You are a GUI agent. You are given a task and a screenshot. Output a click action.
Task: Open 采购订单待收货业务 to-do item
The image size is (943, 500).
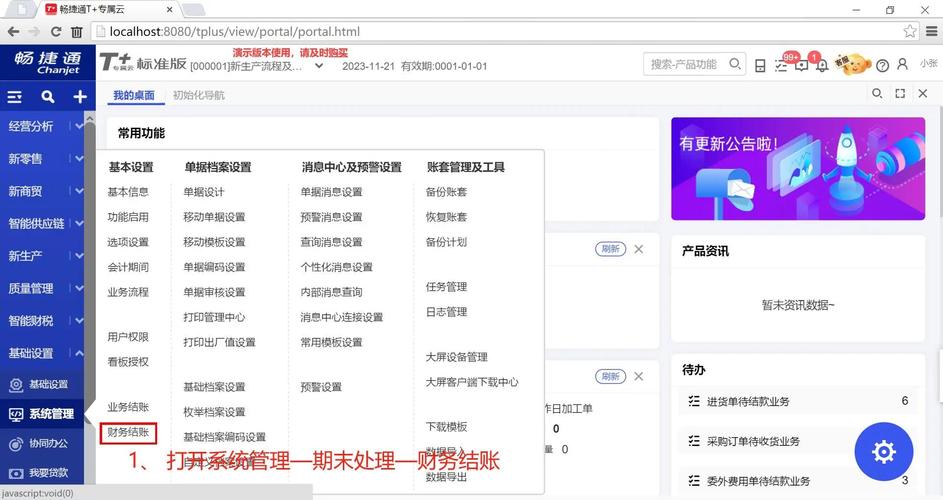798,441
